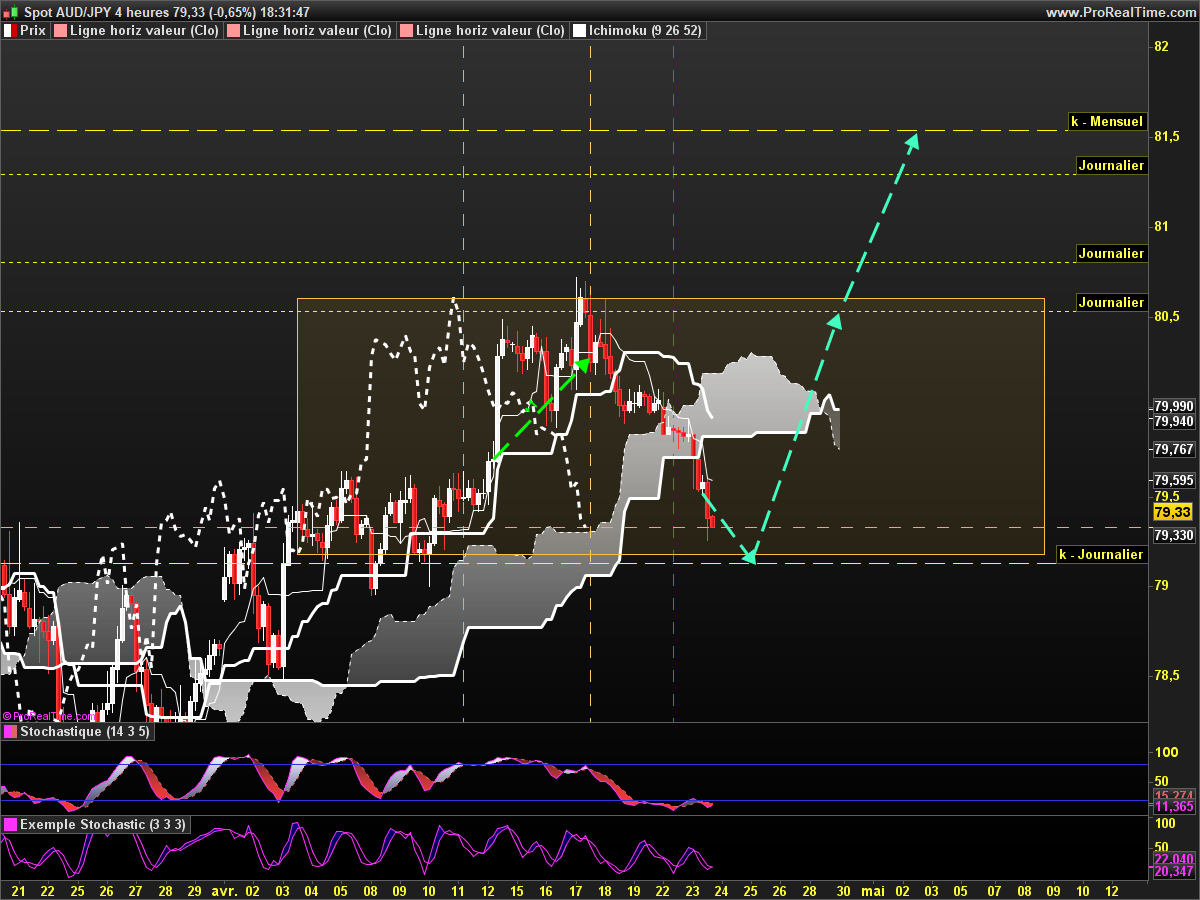Click the 78,5 price axis value
This screenshot has height=900, width=1200.
click(1166, 676)
